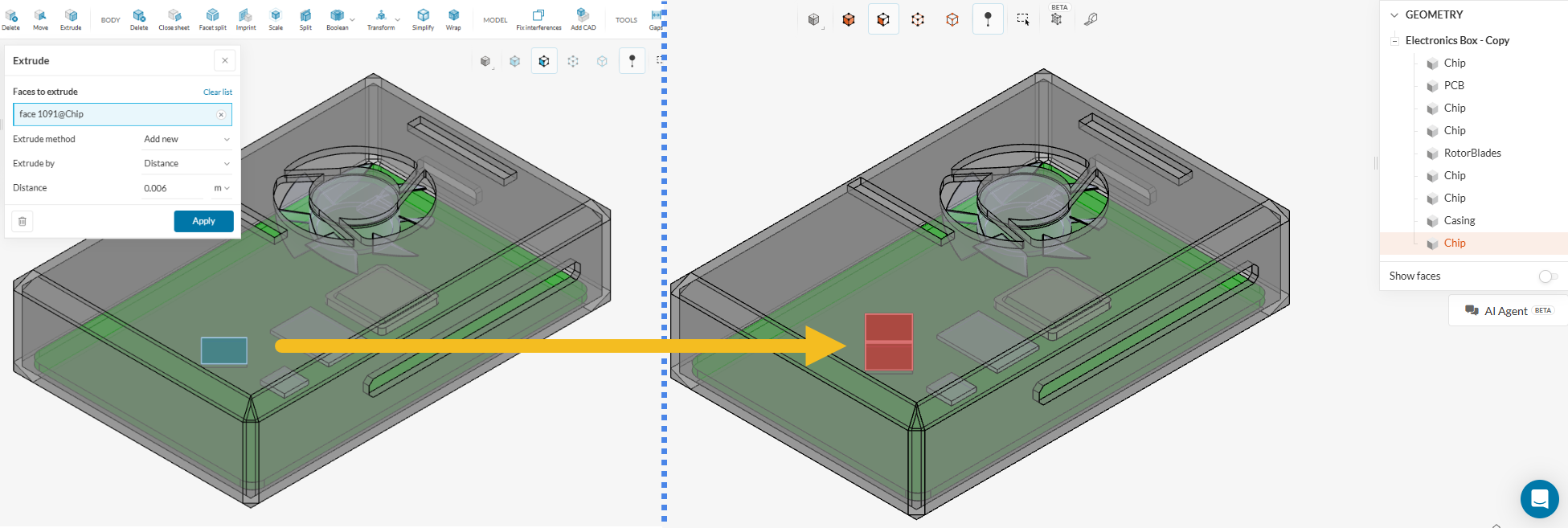Collapse the GEOMETRY panel section
1568x528 pixels.
[x=1394, y=14]
